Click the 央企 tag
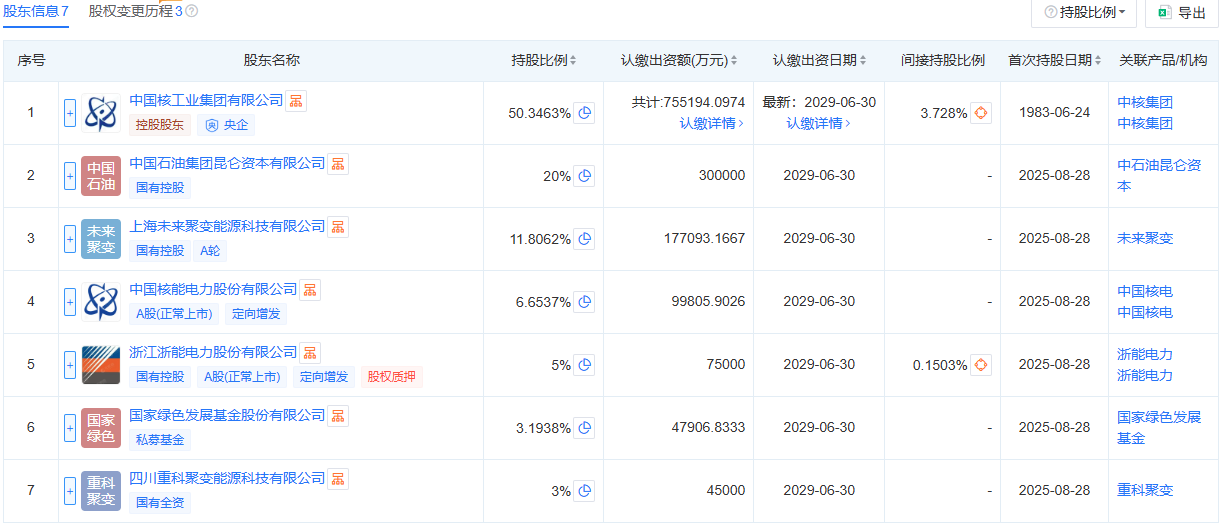This screenshot has height=530, width=1221. pos(227,125)
